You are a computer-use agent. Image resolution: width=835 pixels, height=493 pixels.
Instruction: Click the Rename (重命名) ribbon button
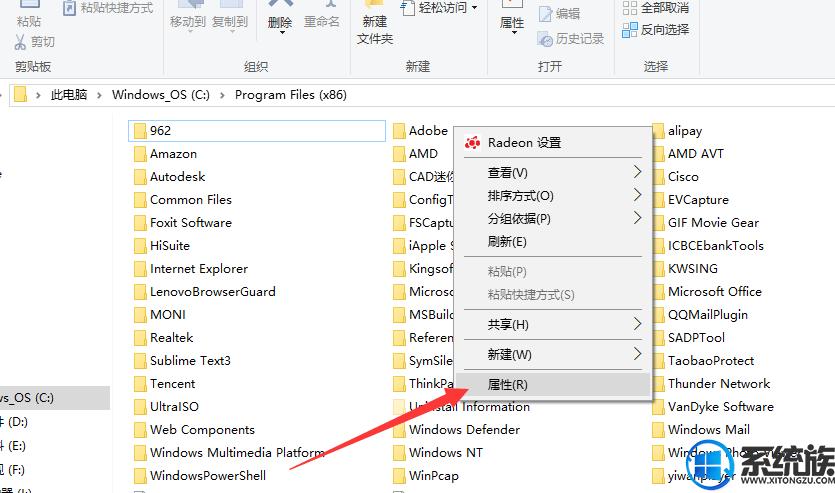click(x=322, y=16)
